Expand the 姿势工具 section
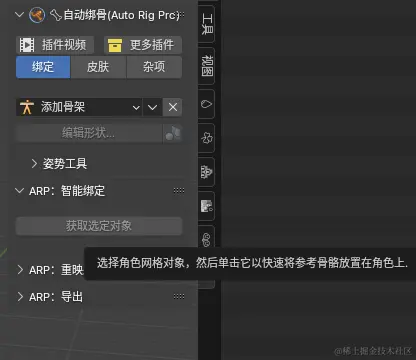This screenshot has height=360, width=416. click(x=34, y=163)
